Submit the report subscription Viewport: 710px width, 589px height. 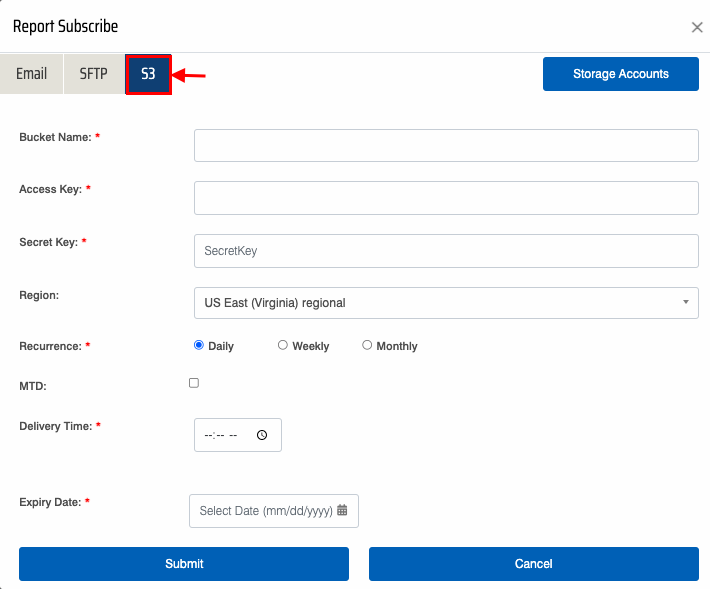pos(184,564)
